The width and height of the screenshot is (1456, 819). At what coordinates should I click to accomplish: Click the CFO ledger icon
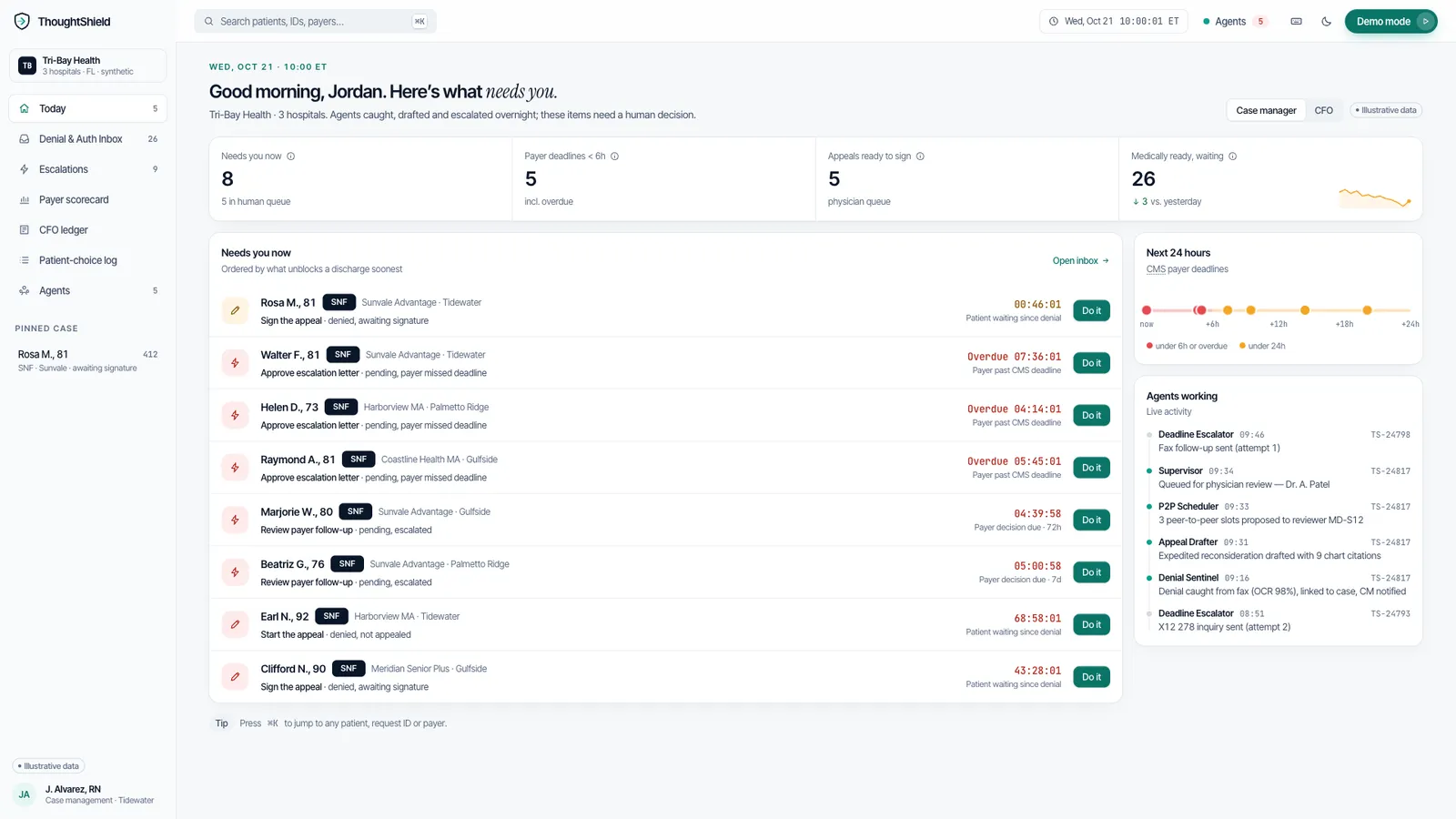(x=25, y=230)
